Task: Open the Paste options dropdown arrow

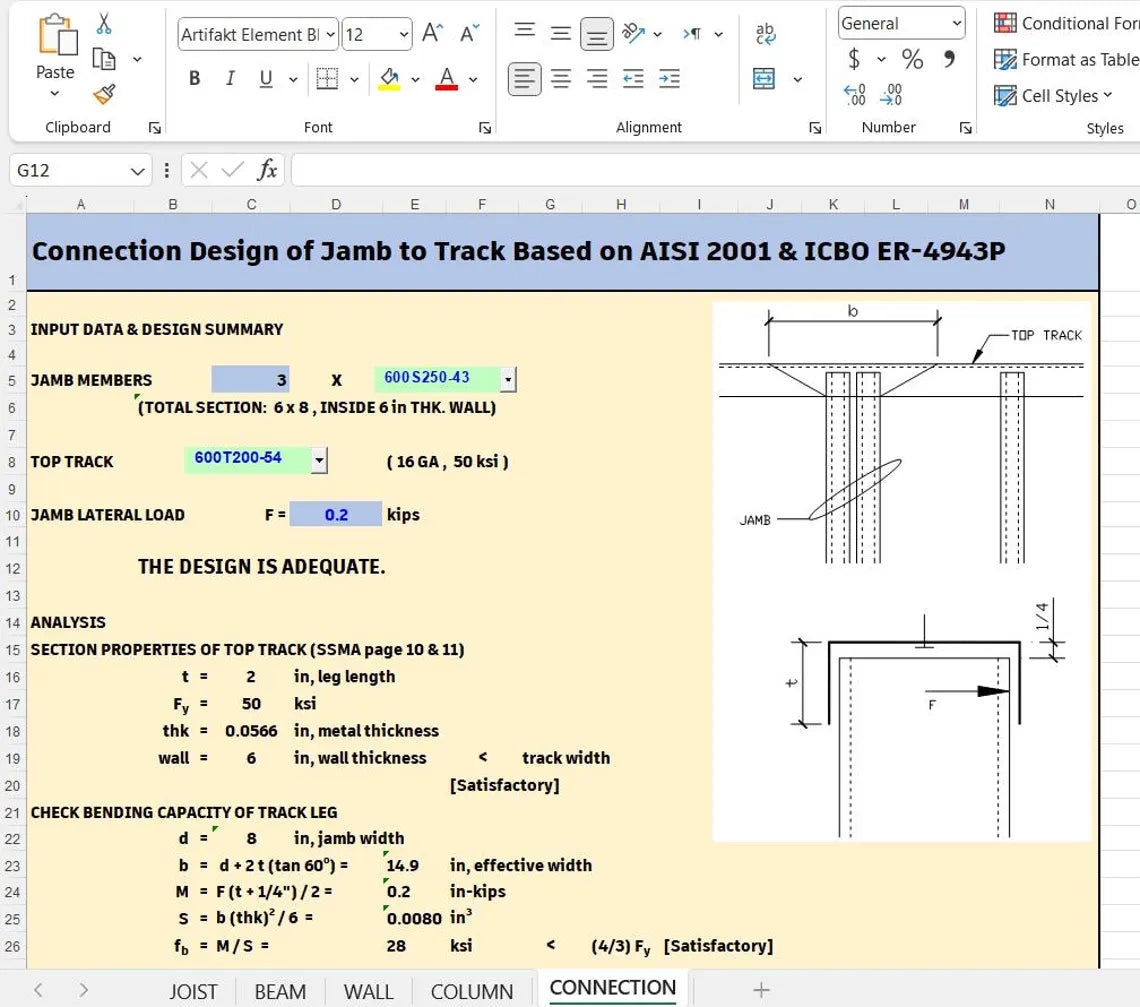Action: pos(55,94)
